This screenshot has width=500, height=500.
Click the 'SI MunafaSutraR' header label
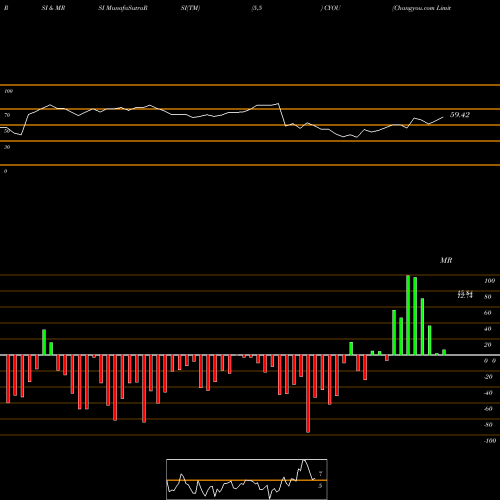pos(123,8)
